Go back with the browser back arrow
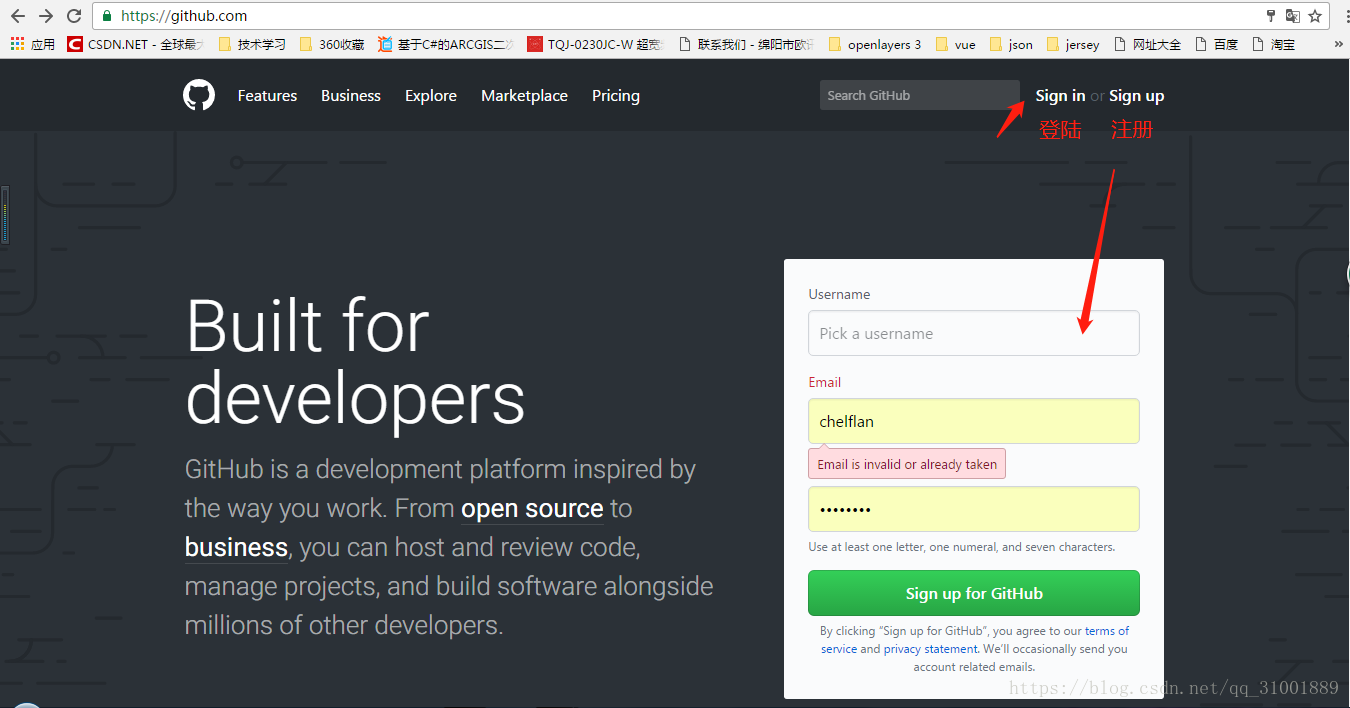The image size is (1350, 708). click(18, 16)
